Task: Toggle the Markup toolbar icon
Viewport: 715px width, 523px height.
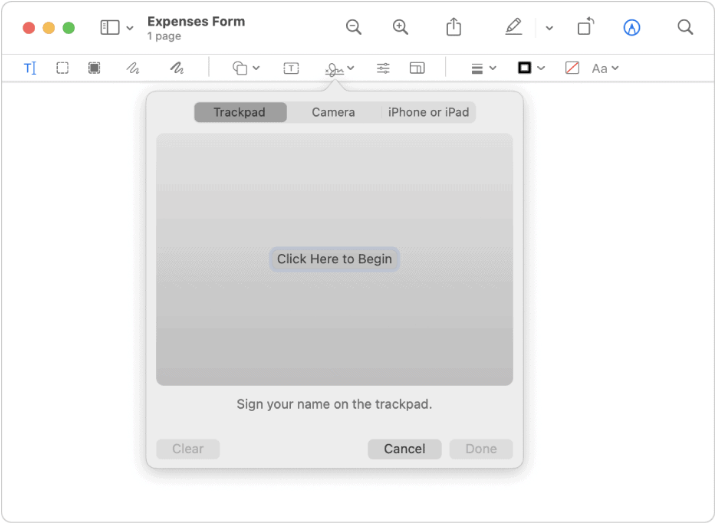Action: 631,28
